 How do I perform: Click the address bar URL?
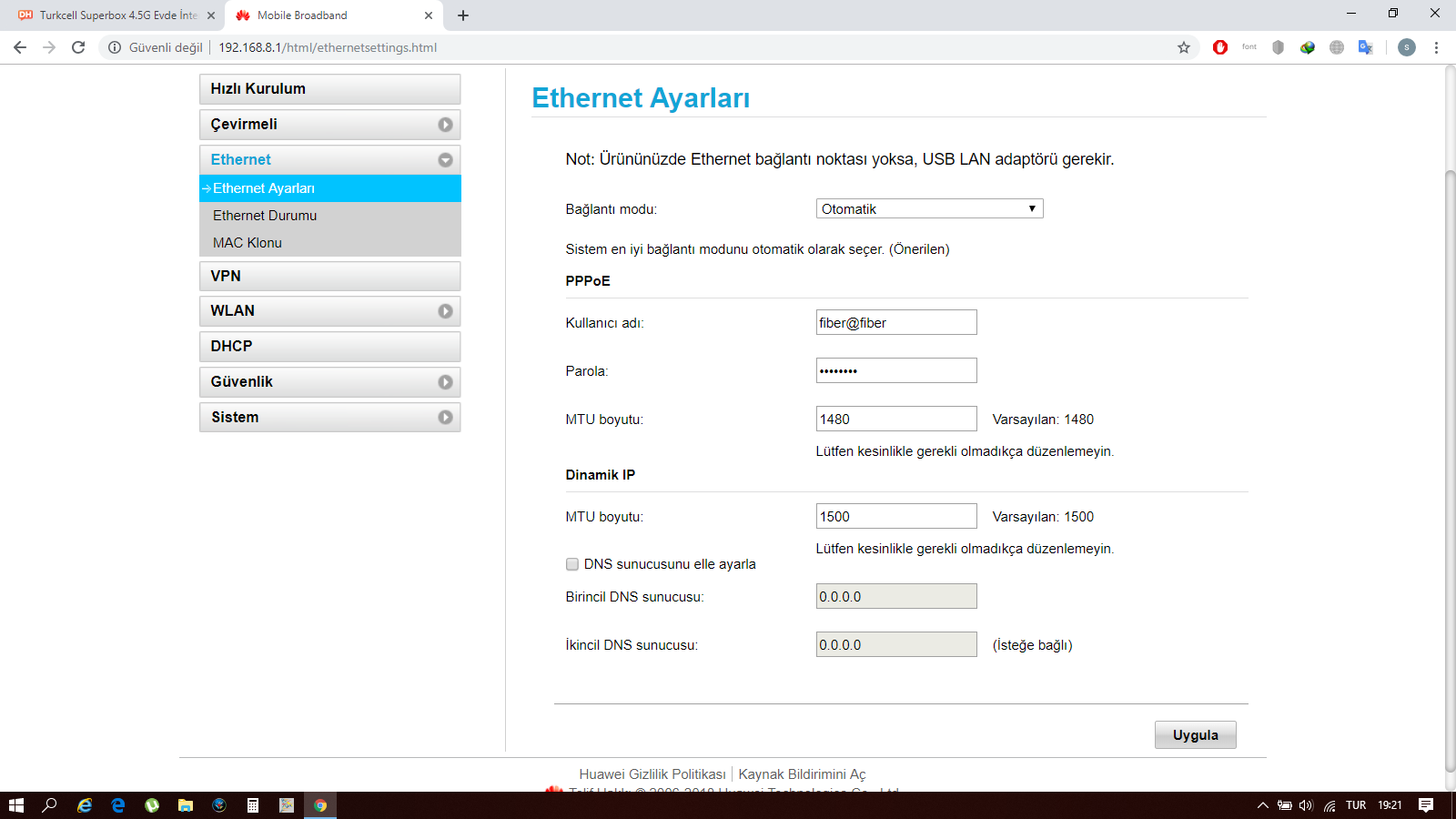coord(328,47)
